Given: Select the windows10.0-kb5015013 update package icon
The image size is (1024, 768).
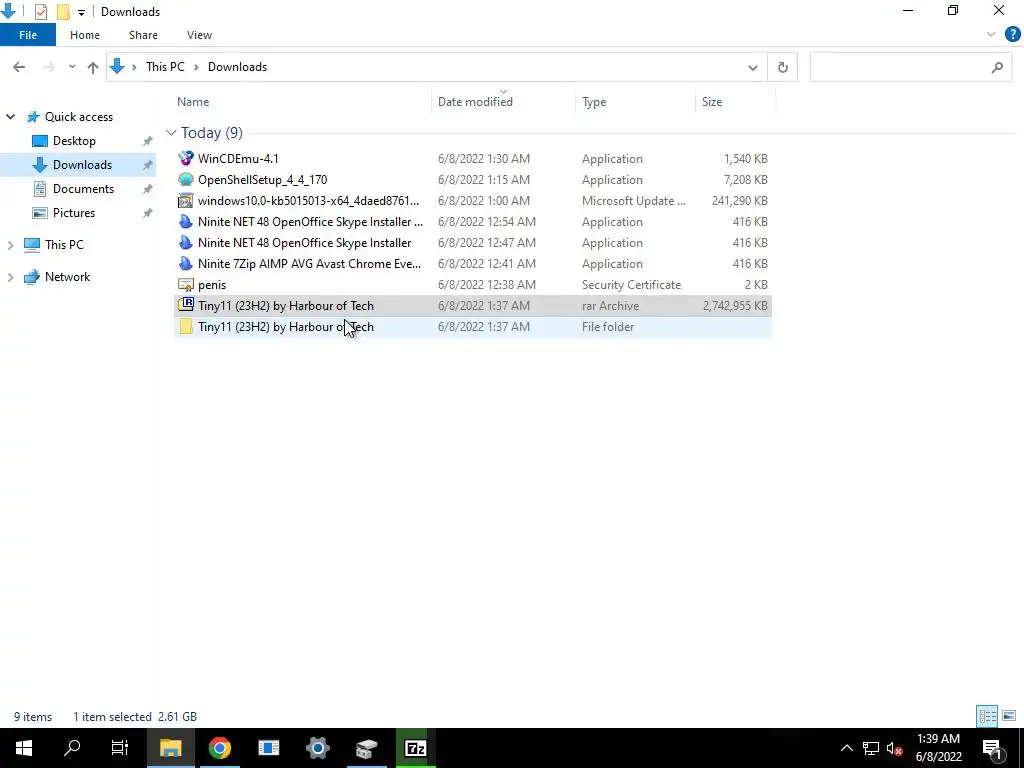Looking at the screenshot, I should [185, 200].
